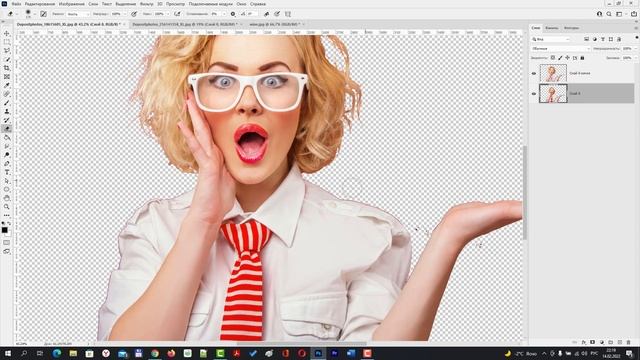
Task: Open the Filter menu
Action: pyautogui.click(x=146, y=4)
